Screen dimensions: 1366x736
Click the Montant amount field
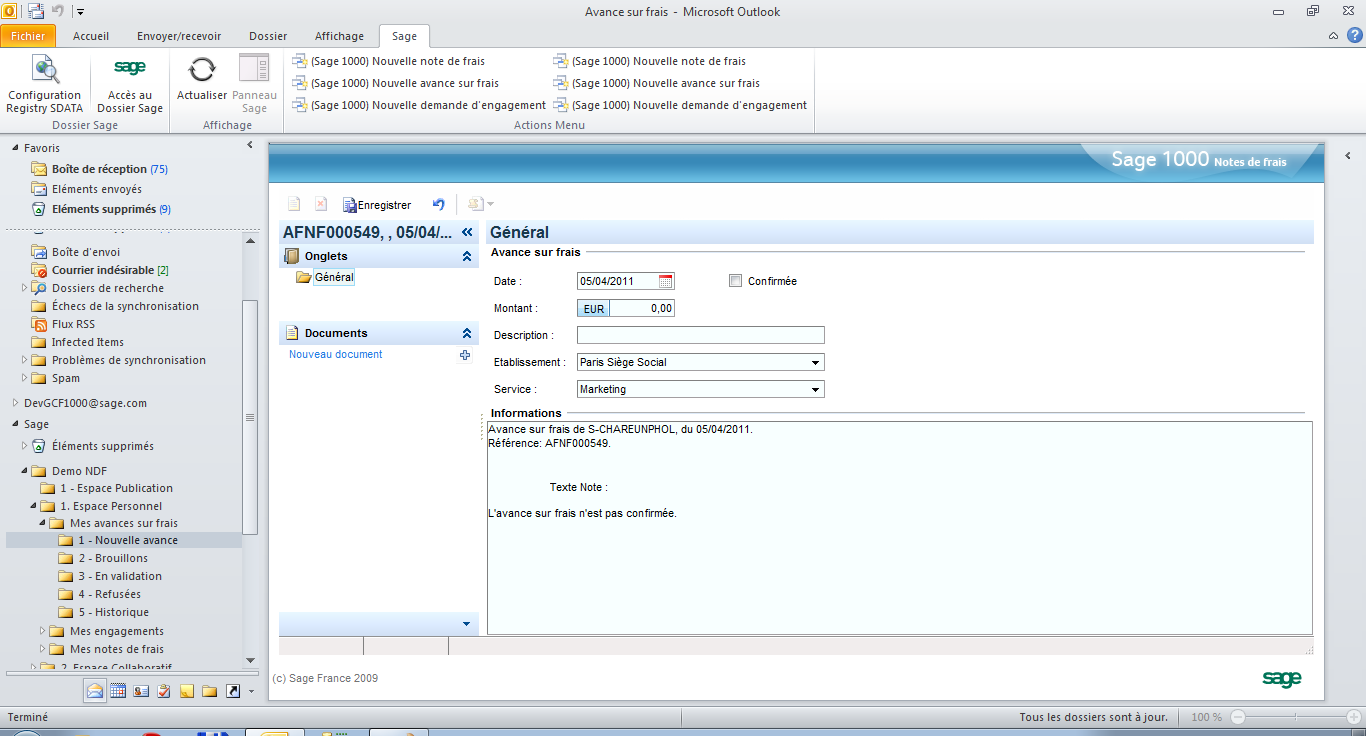[x=642, y=308]
